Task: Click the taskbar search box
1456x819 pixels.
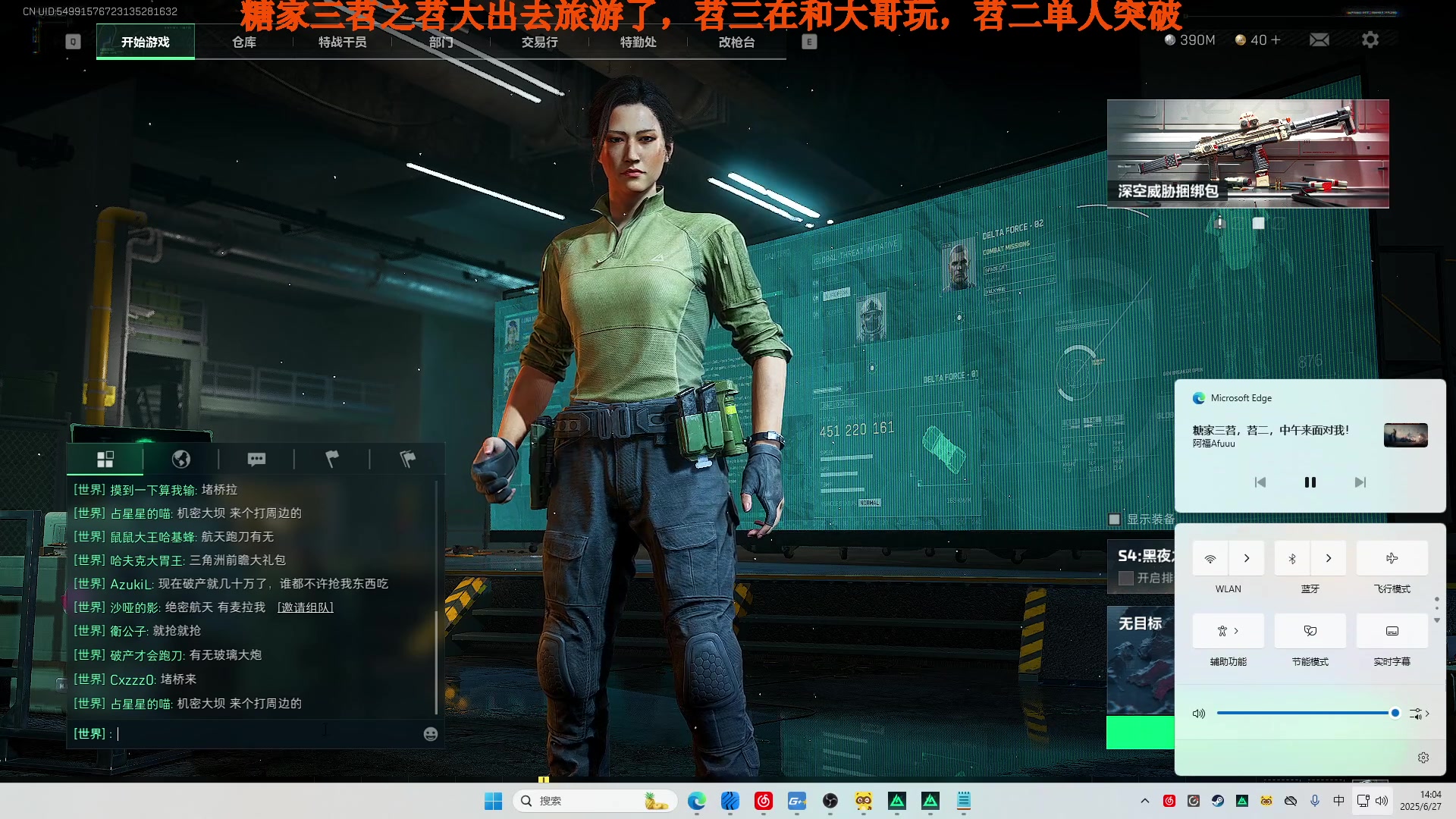Action: [x=595, y=801]
